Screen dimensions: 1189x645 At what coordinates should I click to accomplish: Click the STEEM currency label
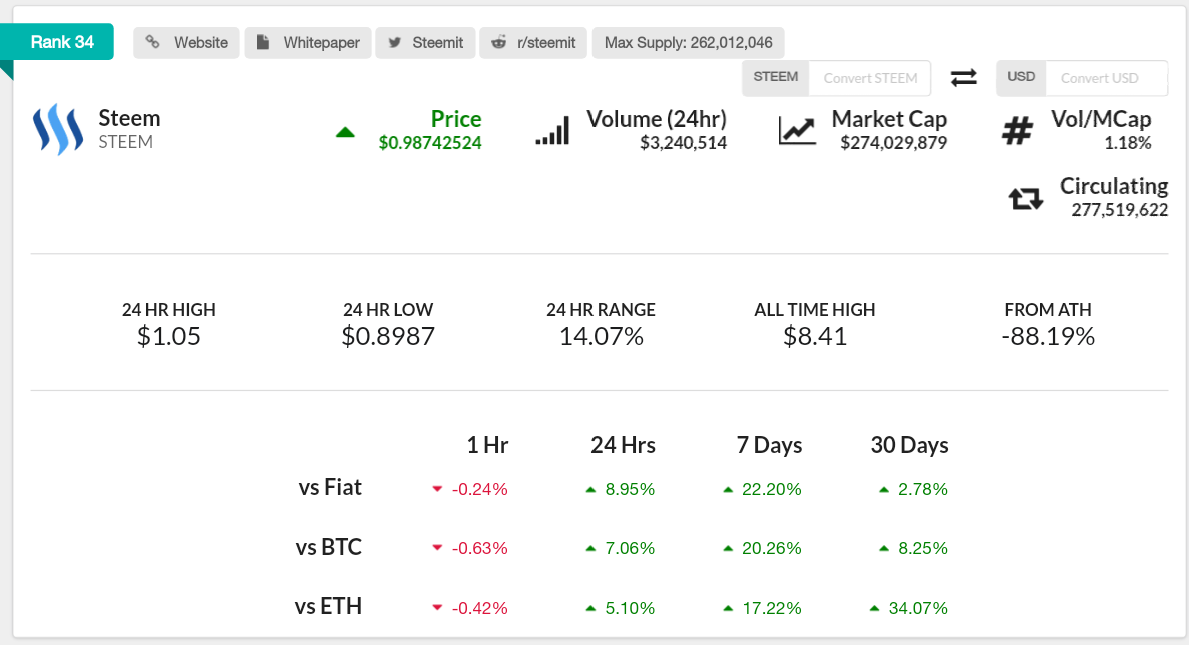[776, 78]
